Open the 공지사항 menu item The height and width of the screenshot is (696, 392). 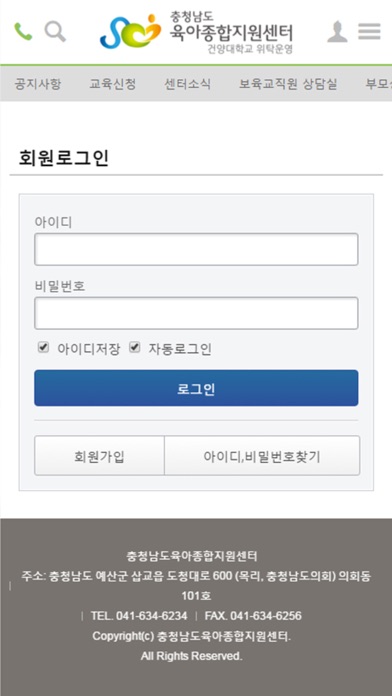(x=38, y=84)
